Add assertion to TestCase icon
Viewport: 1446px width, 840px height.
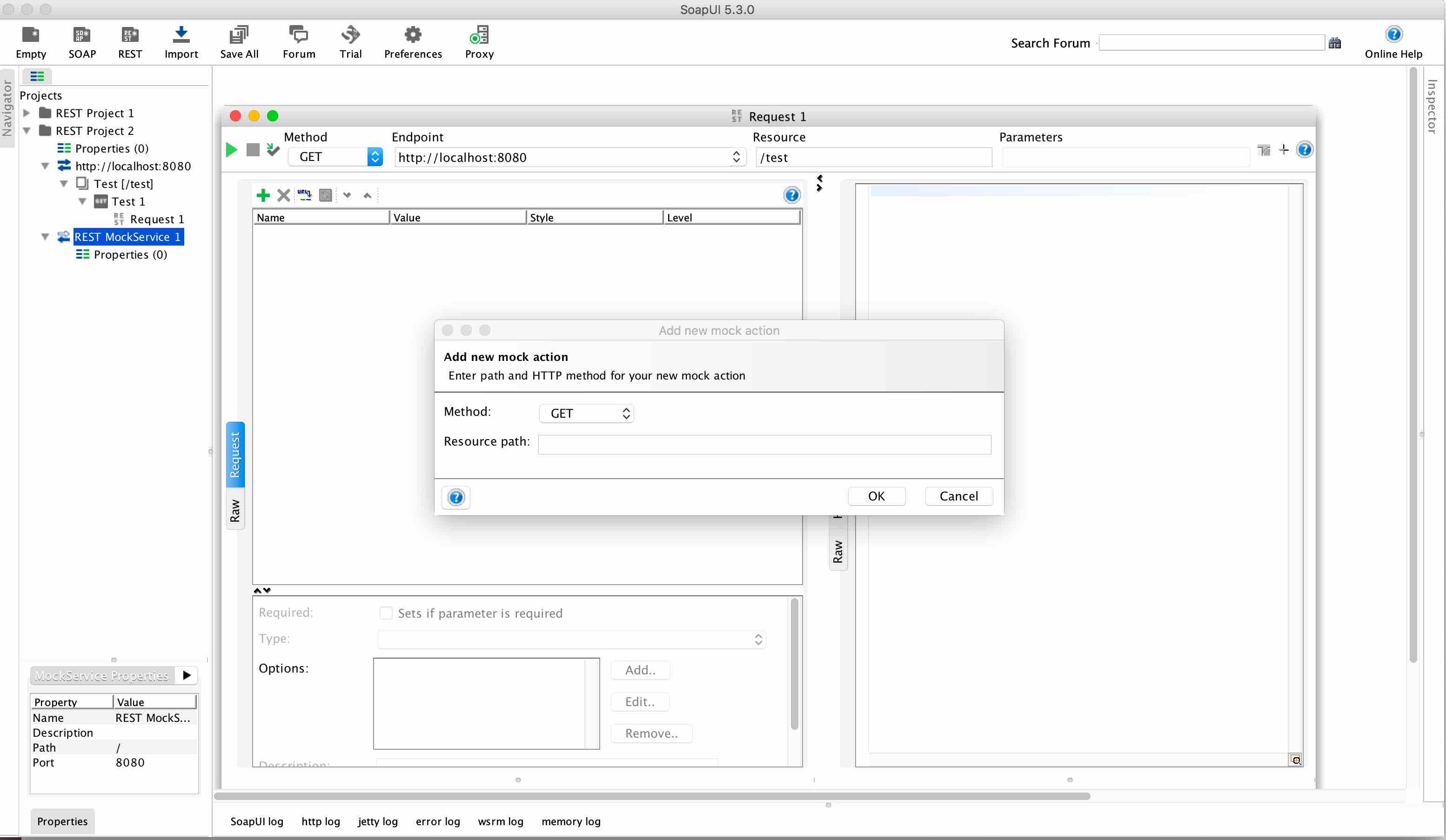[x=273, y=150]
